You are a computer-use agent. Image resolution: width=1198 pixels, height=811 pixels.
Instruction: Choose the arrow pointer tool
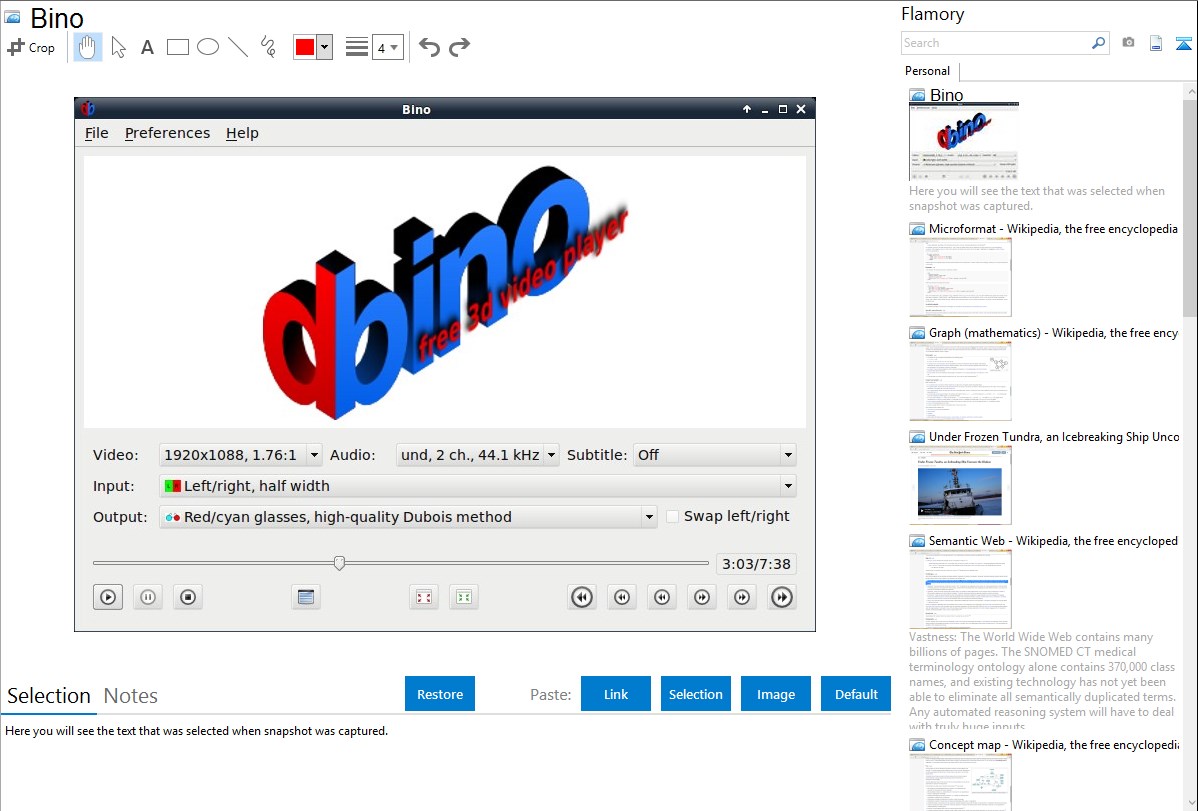[118, 47]
